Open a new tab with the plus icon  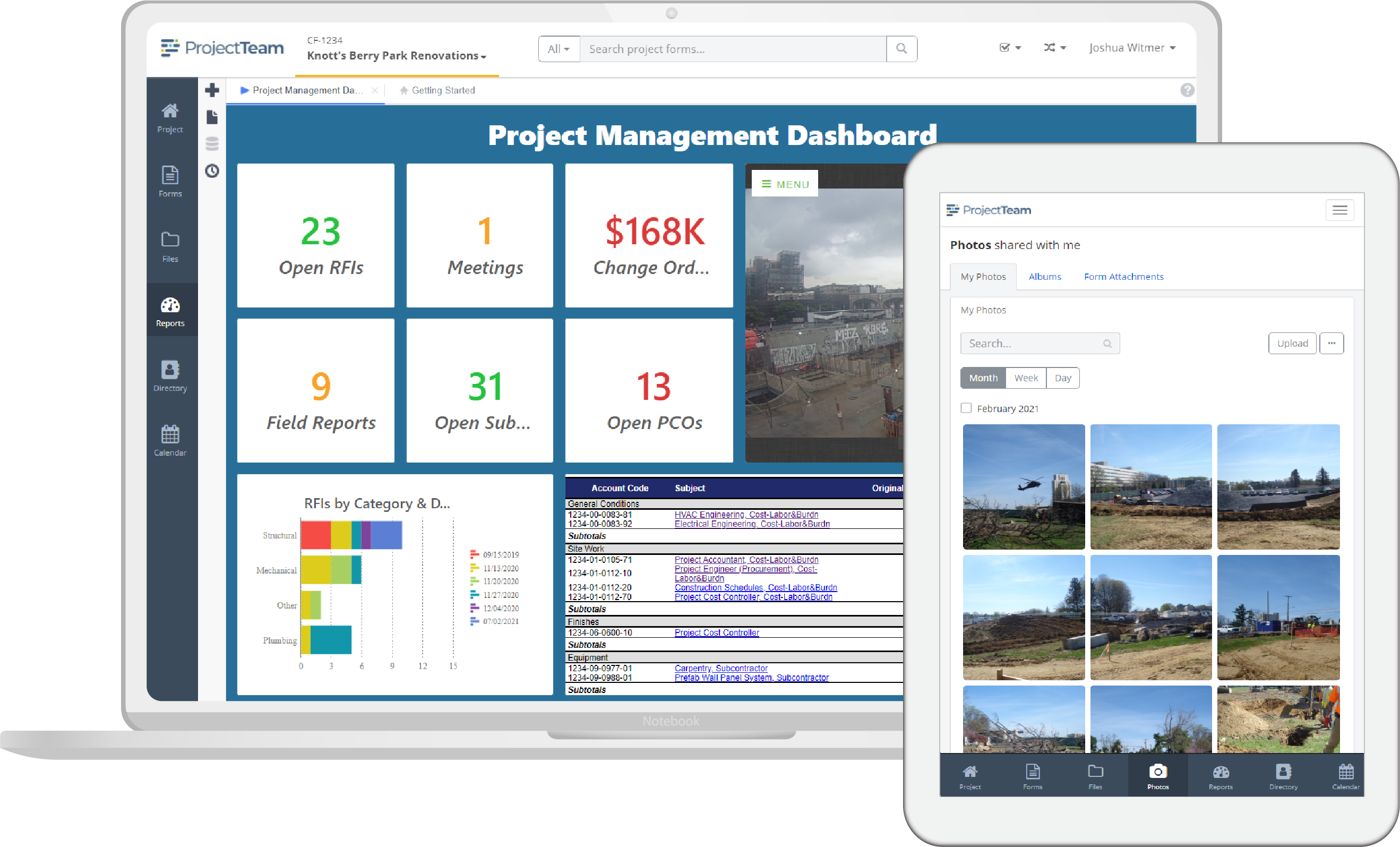click(212, 90)
